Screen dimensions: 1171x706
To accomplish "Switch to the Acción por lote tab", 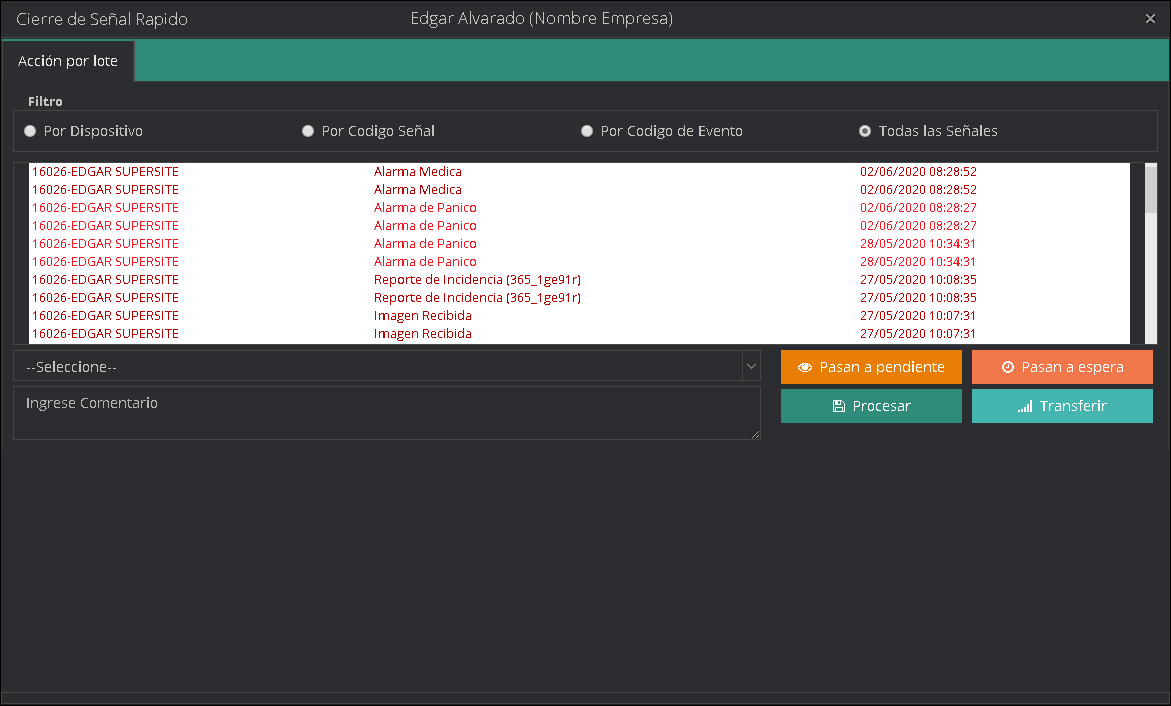I will tap(68, 61).
